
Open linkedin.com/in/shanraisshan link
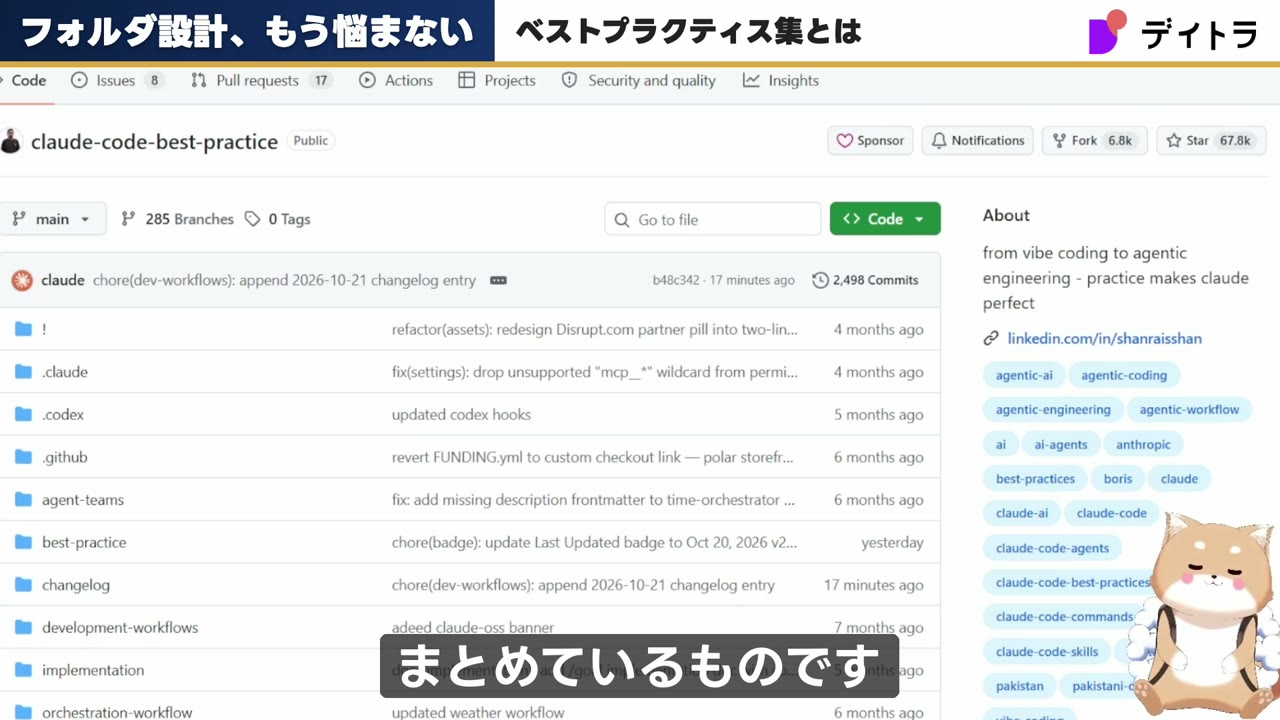coord(1104,338)
